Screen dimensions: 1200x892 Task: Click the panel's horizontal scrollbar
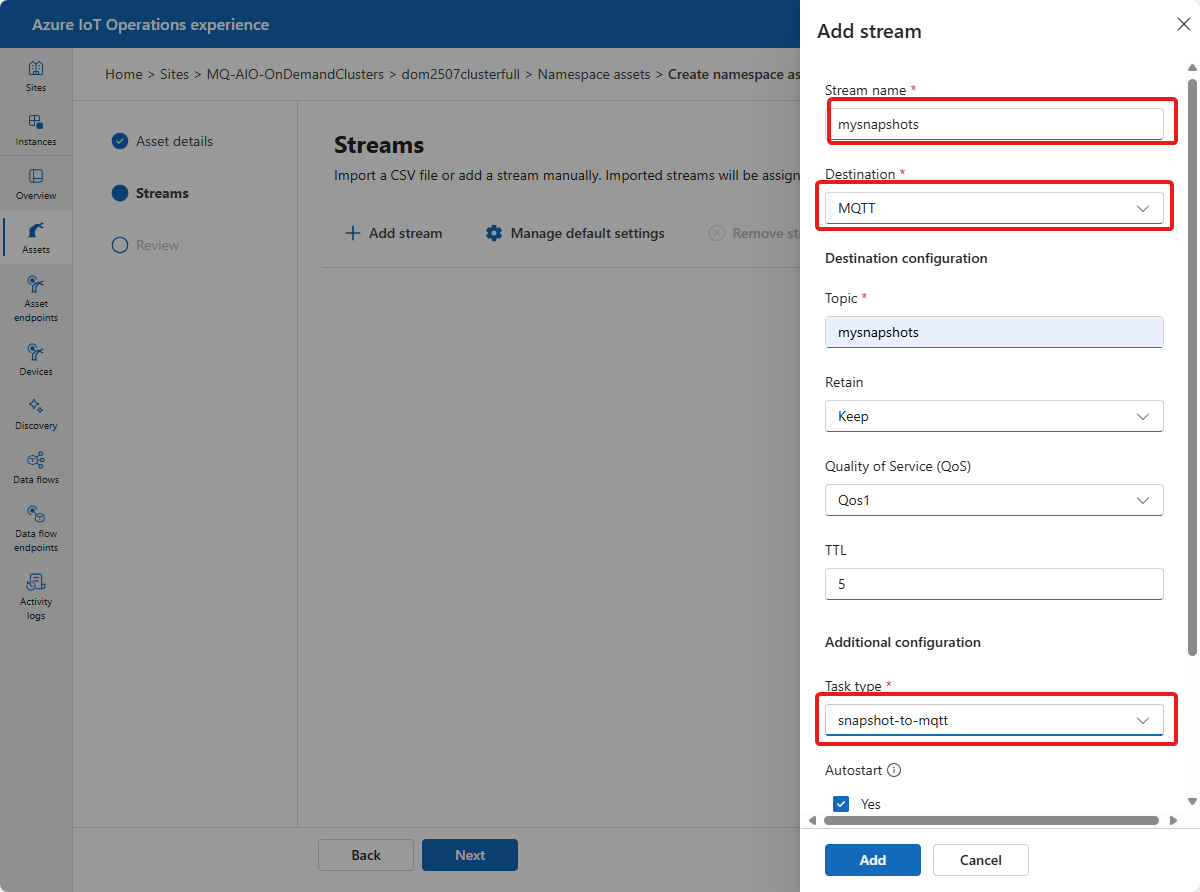(990, 821)
